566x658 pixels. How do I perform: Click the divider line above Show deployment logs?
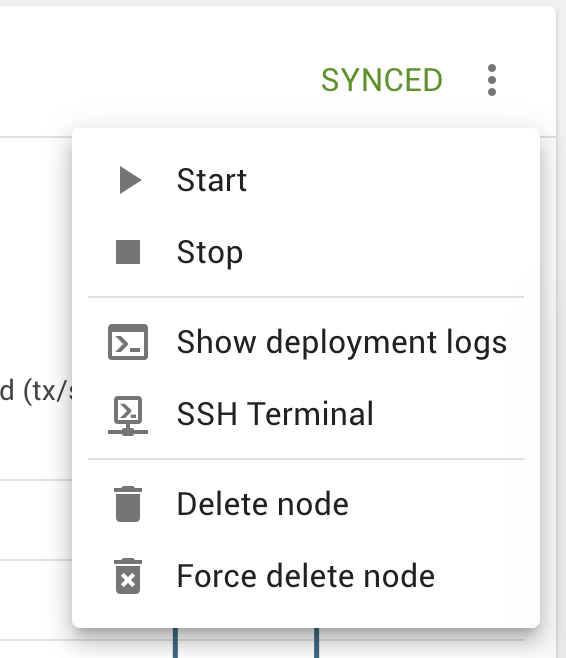tap(306, 297)
